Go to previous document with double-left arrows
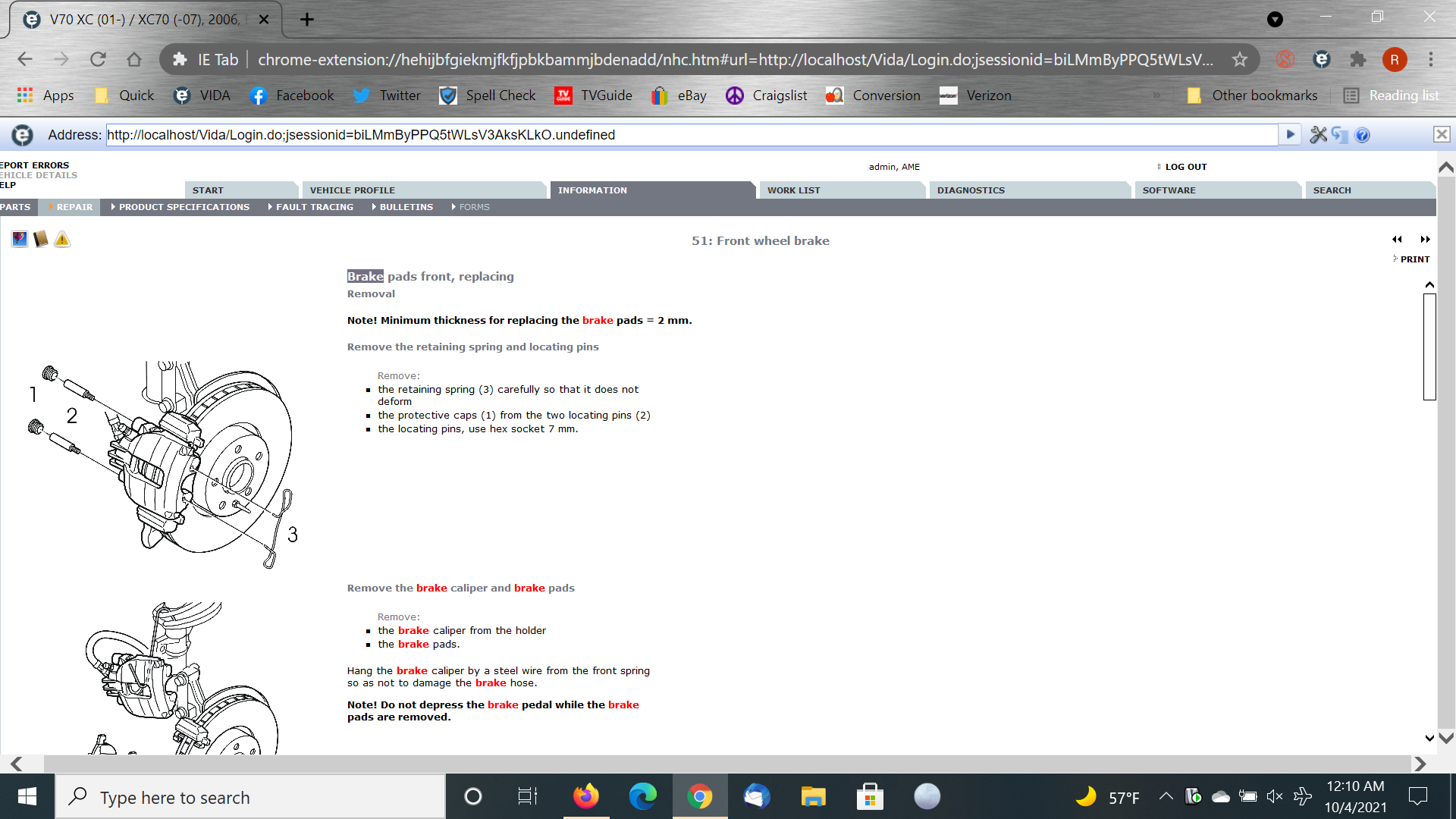1456x819 pixels. coord(1397,240)
